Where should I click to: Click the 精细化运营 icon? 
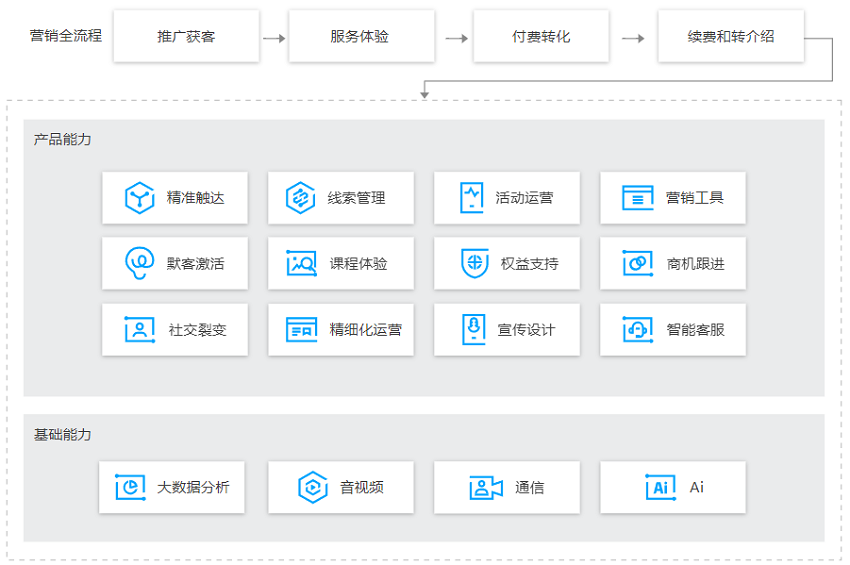[301, 330]
